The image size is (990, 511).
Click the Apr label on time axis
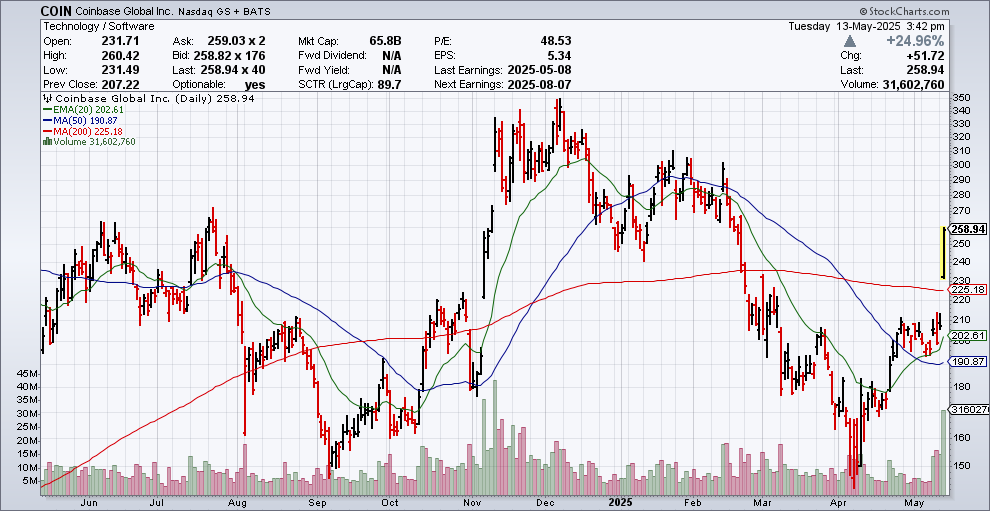(x=838, y=503)
